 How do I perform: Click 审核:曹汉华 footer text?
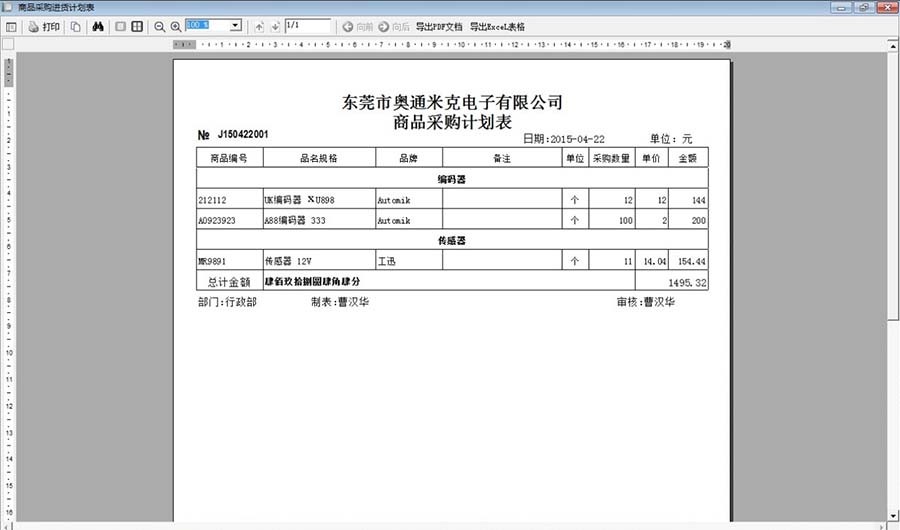tap(646, 302)
